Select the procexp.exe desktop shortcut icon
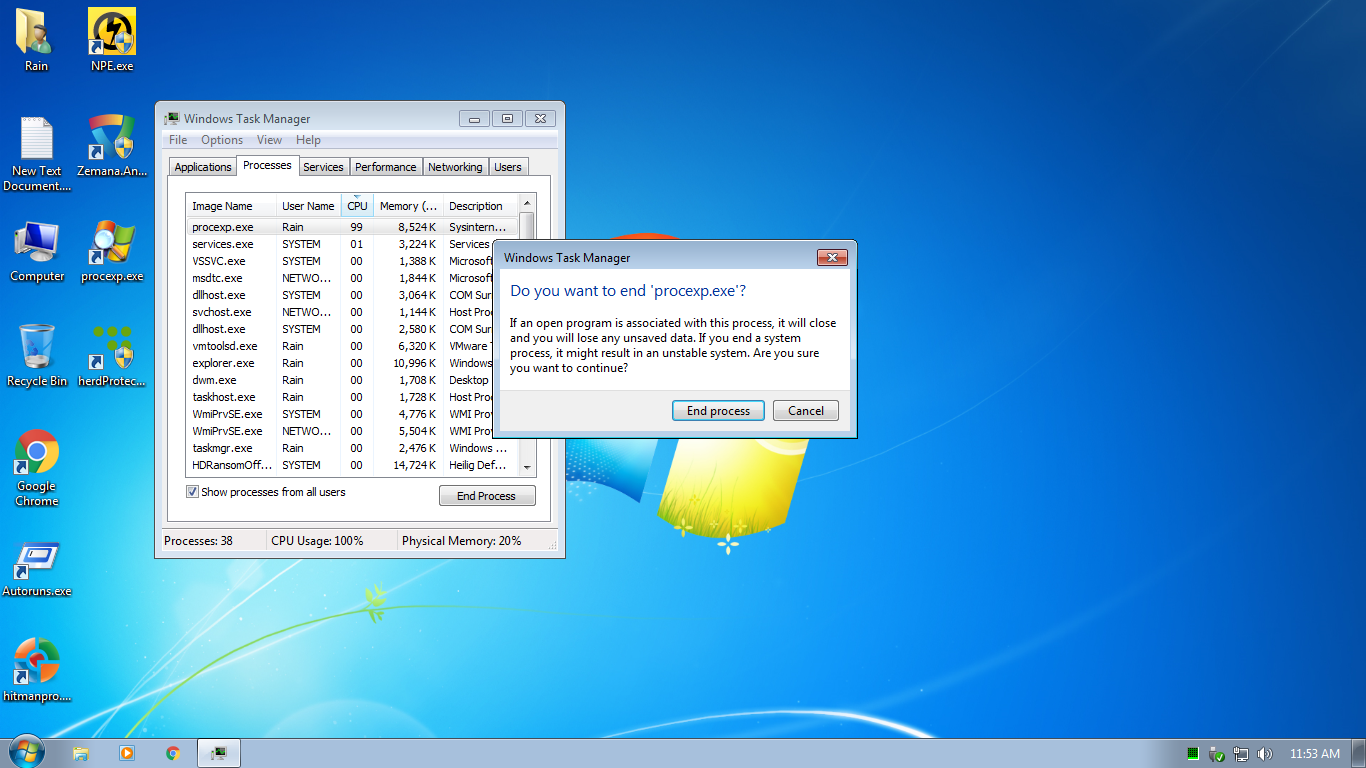Viewport: 1366px width, 768px height. [112, 251]
